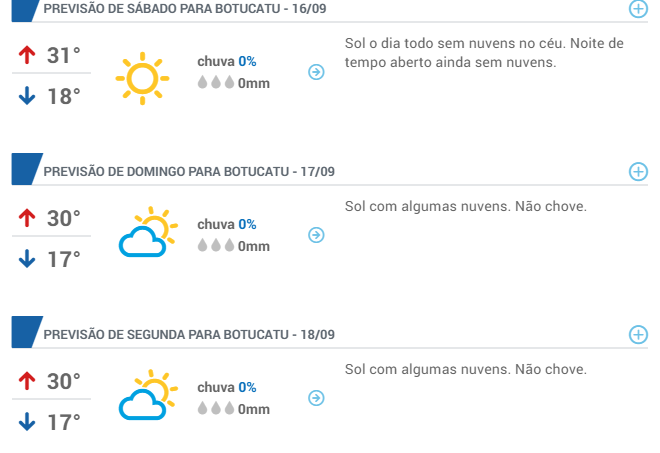Expand the Saturday 16/09 forecast plus icon
660x453 pixels.
coord(638,9)
